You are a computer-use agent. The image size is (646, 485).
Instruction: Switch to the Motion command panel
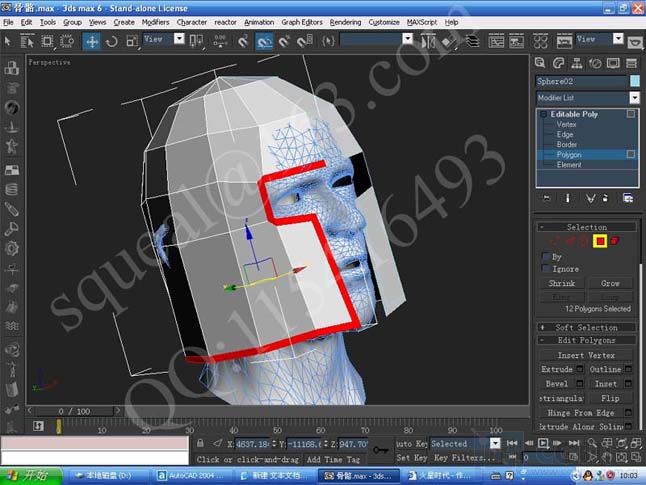click(x=595, y=63)
